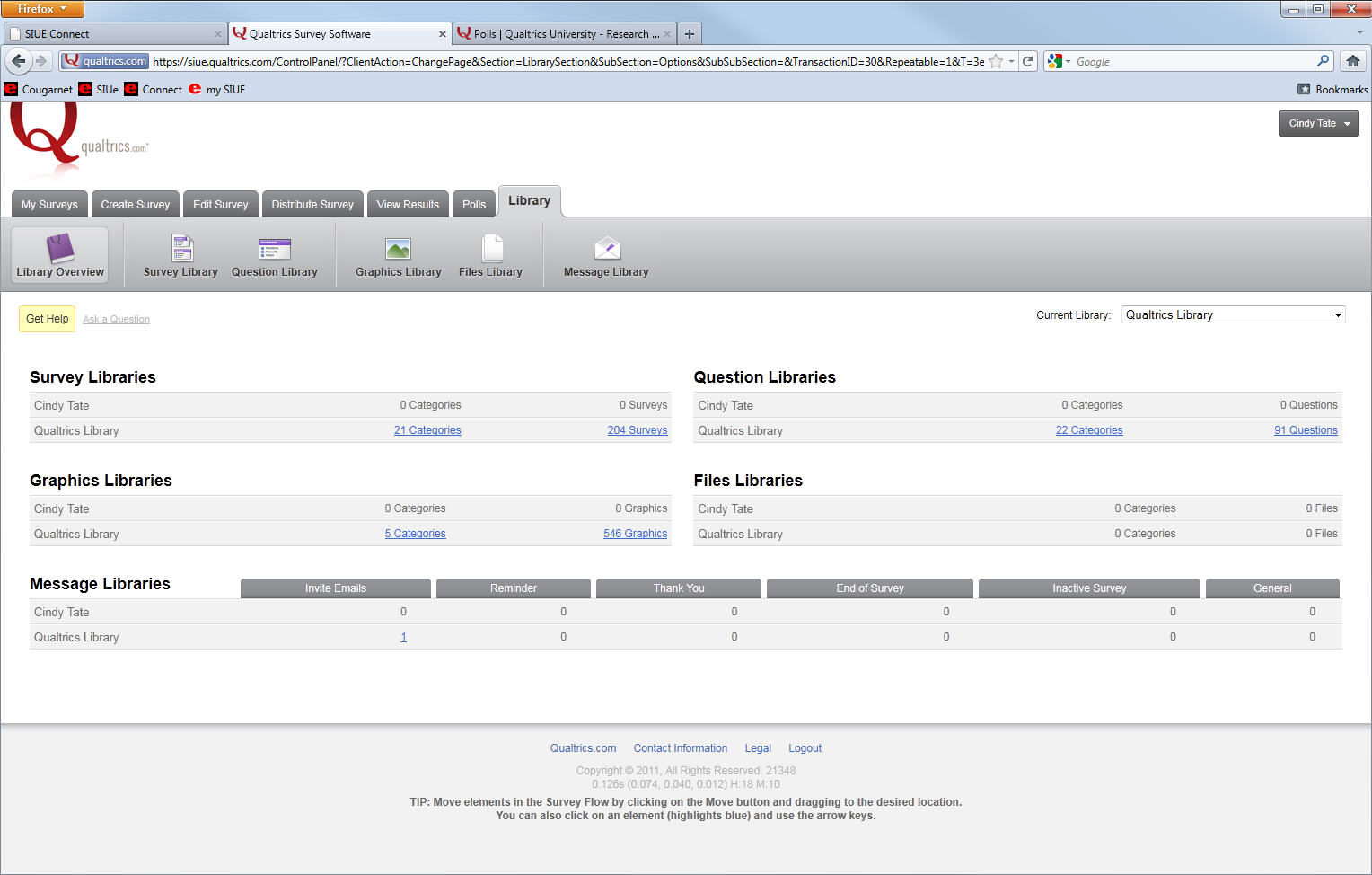Click the browser Home icon
Viewport: 1372px width, 875px height.
point(1352,61)
